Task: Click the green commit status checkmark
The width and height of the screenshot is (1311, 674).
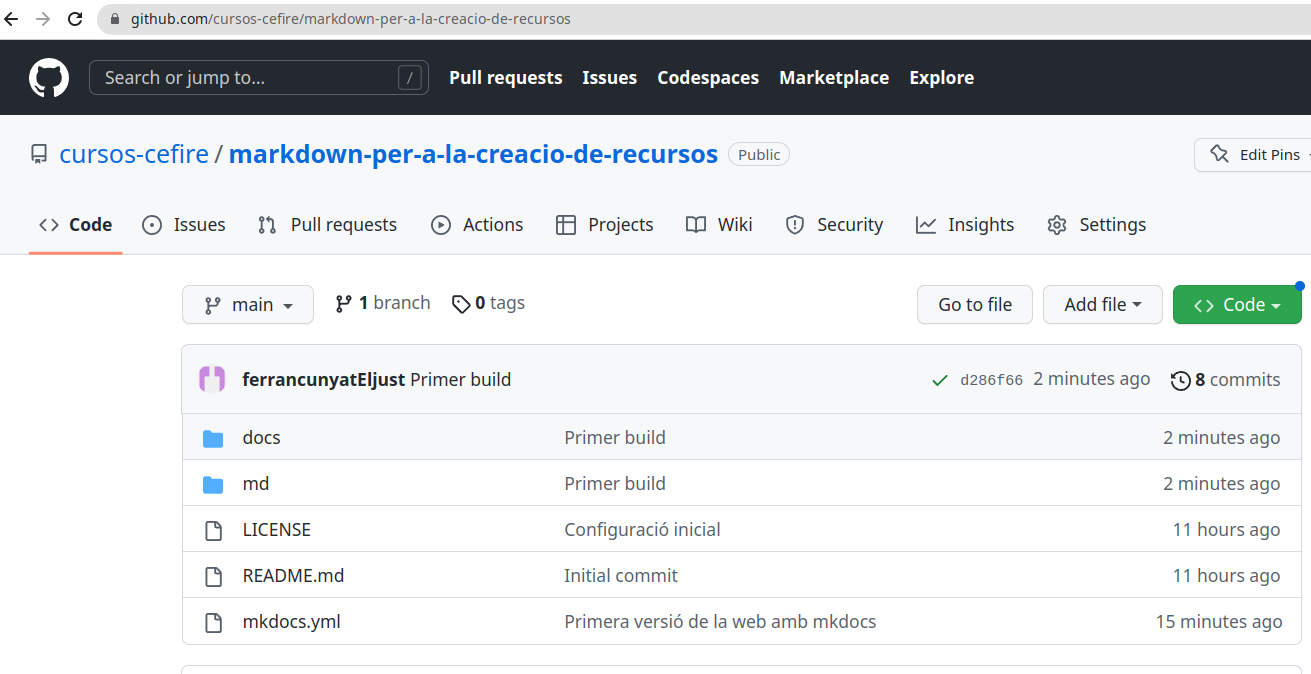Action: 940,380
